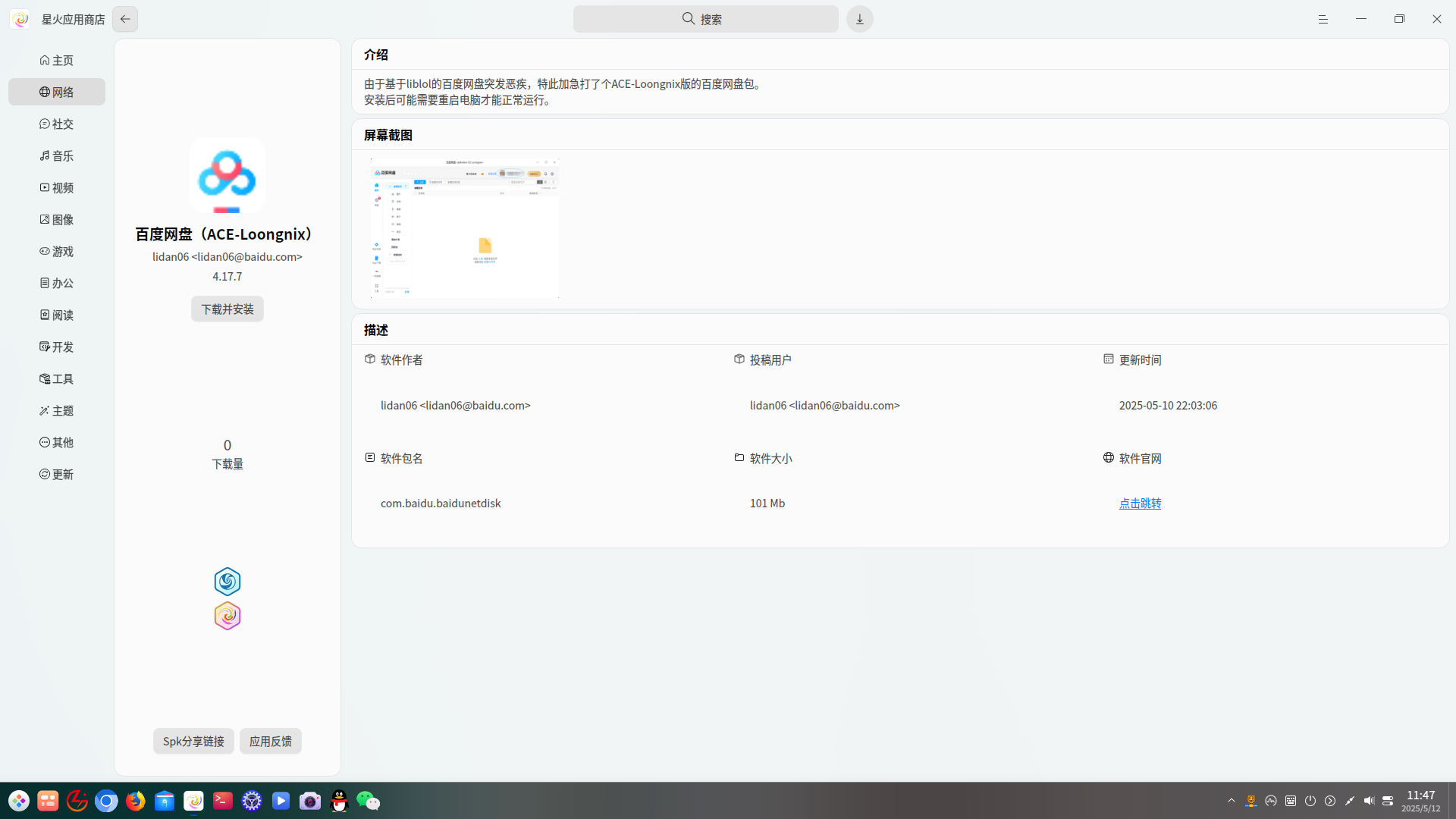This screenshot has width=1456, height=819.
Task: Open the 游戏 games category
Action: click(57, 251)
